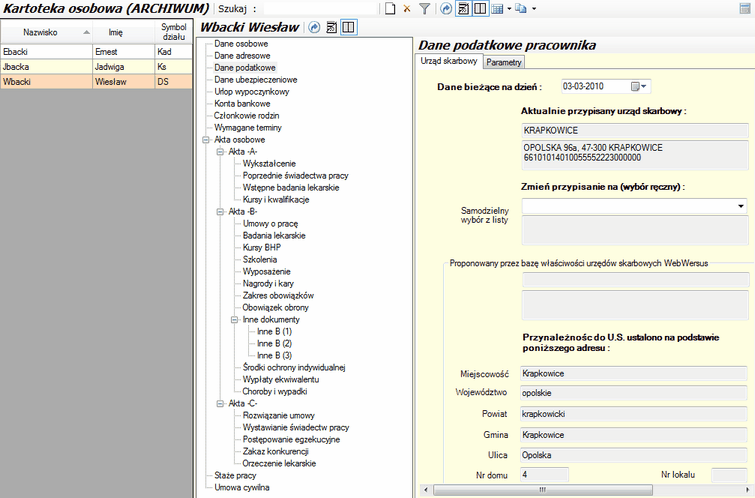Open the Samodzielny wybór z listy dropdown
The height and width of the screenshot is (498, 755).
coord(741,206)
